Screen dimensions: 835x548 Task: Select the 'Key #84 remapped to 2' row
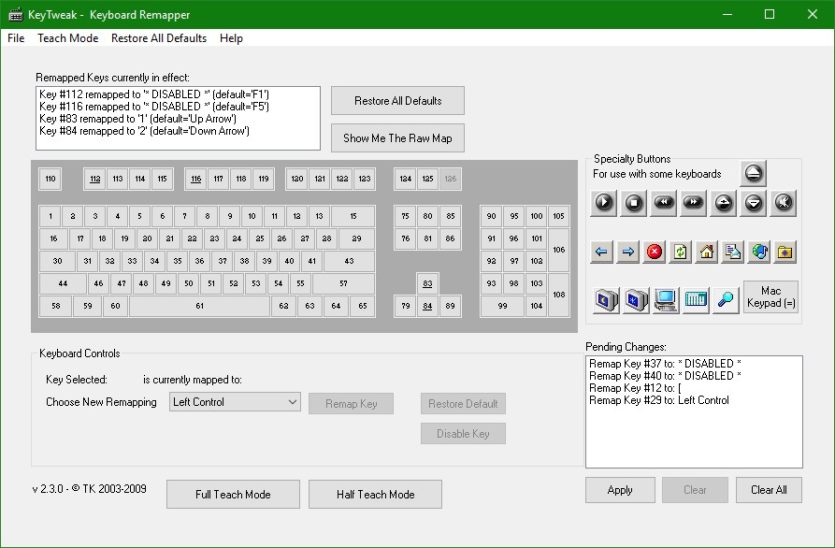pyautogui.click(x=178, y=131)
